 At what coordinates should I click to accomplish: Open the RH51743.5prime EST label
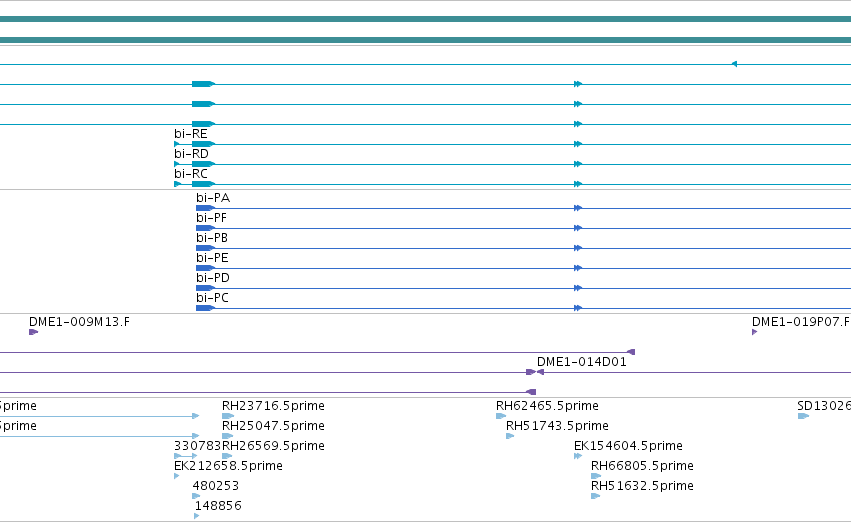[557, 426]
